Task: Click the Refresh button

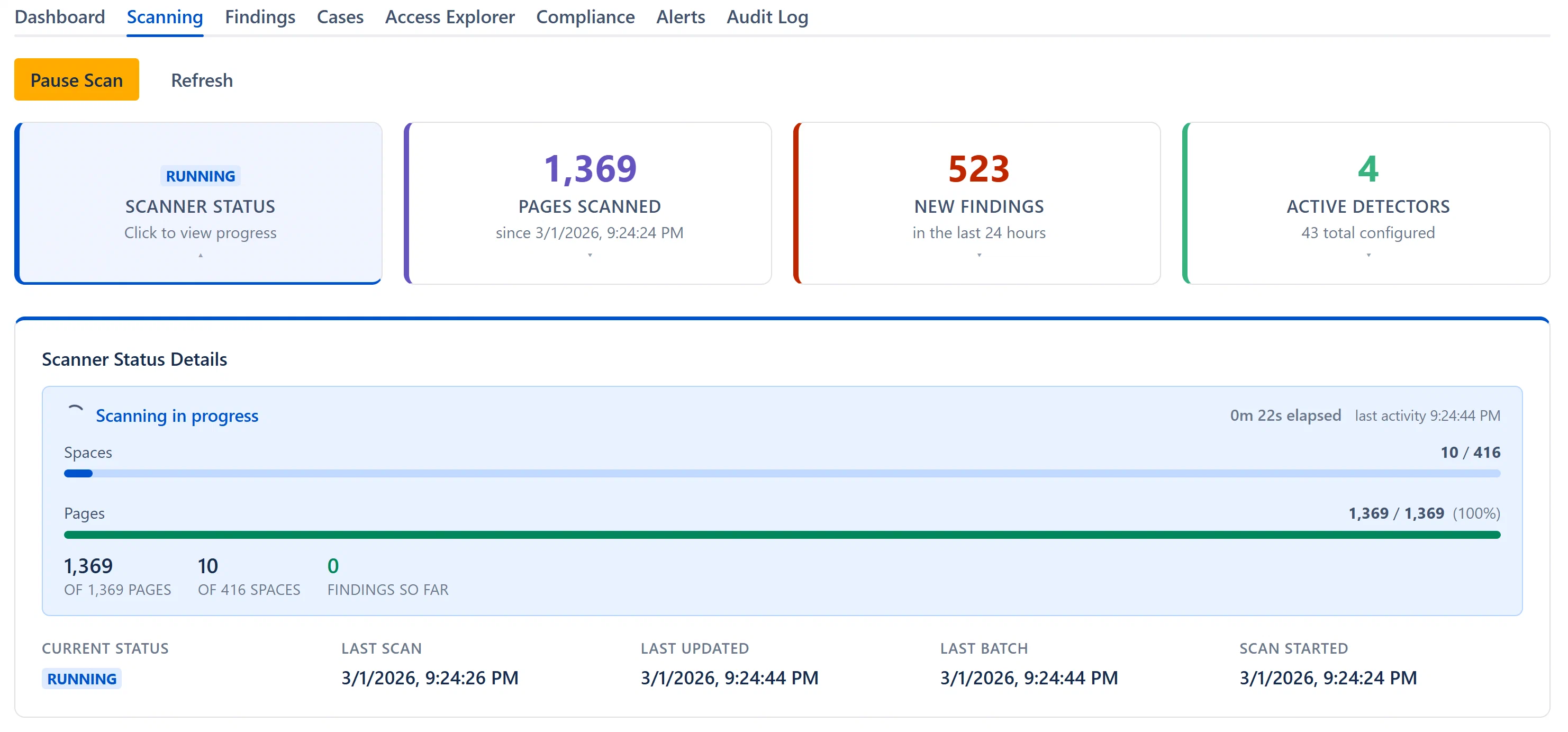Action: pos(202,80)
